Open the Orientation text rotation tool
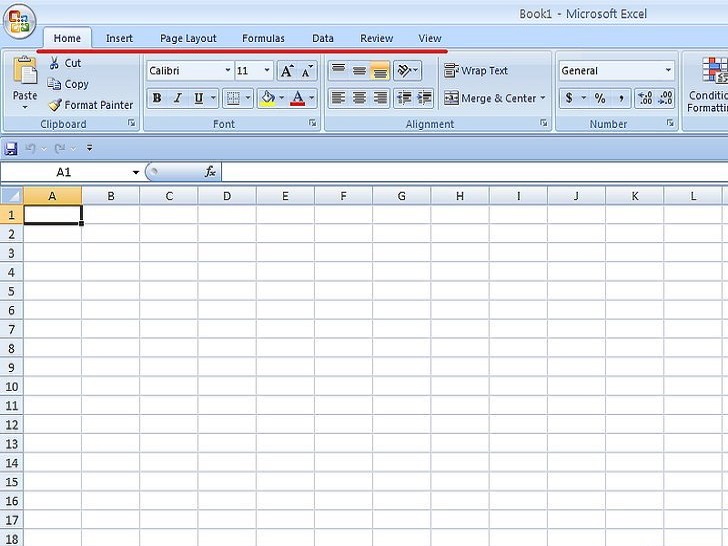Screen dimensions: 728x546 (407, 71)
